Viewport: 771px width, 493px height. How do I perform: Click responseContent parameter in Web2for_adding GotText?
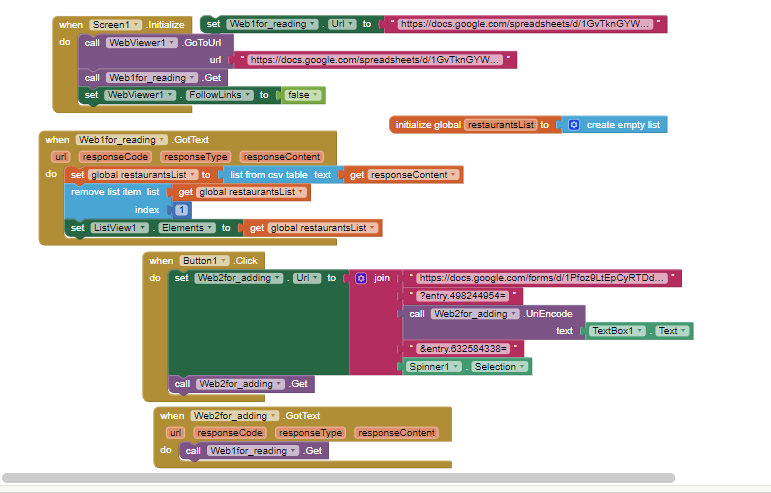[397, 433]
